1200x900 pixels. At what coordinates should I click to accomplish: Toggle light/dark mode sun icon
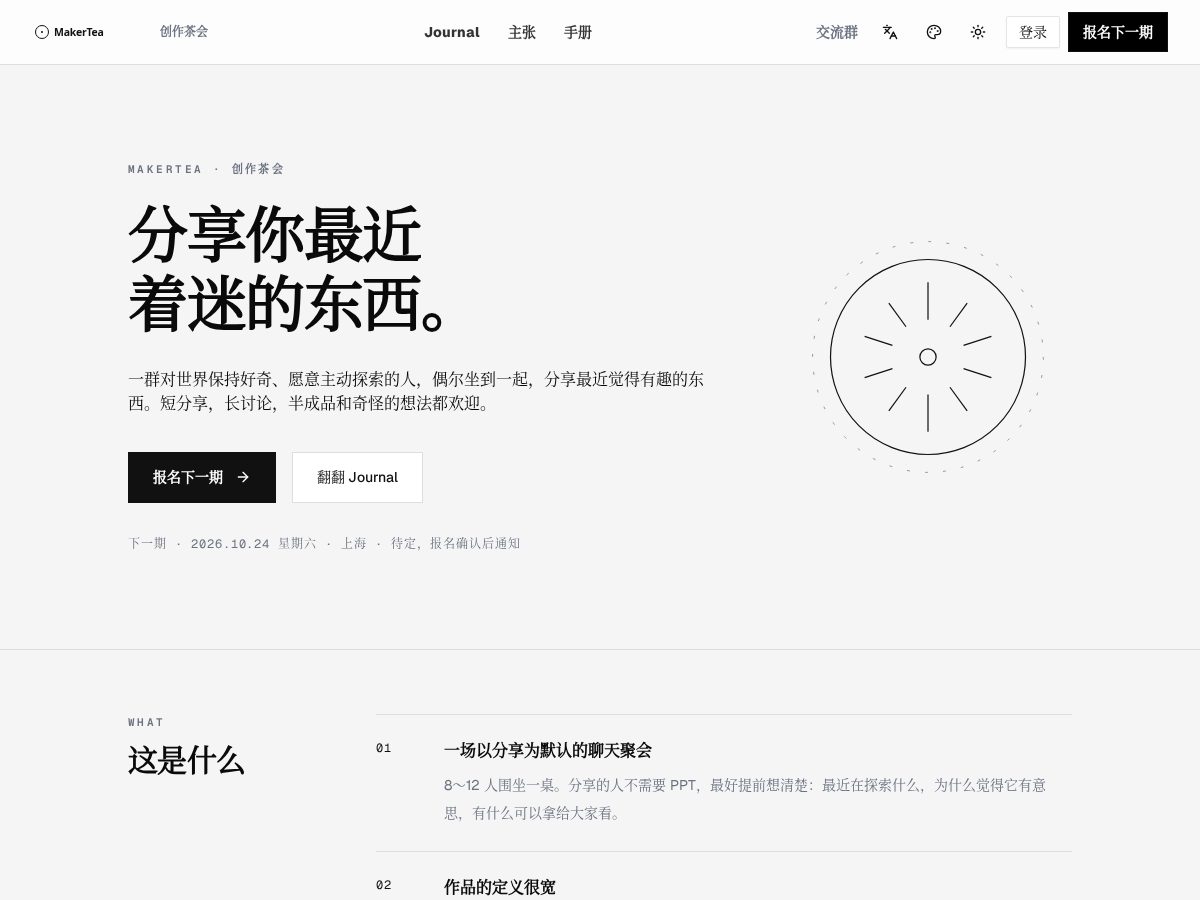(x=978, y=32)
